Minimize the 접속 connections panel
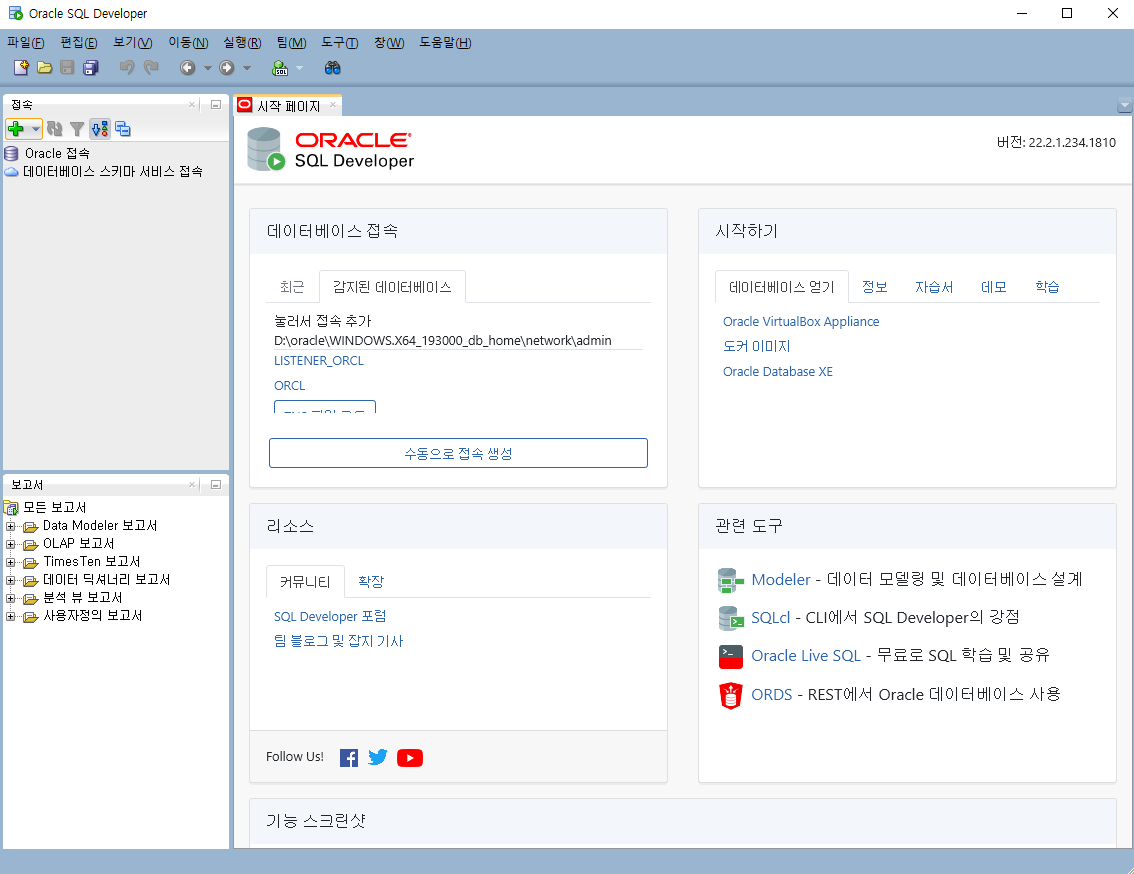The width and height of the screenshot is (1134, 874). pos(216,105)
